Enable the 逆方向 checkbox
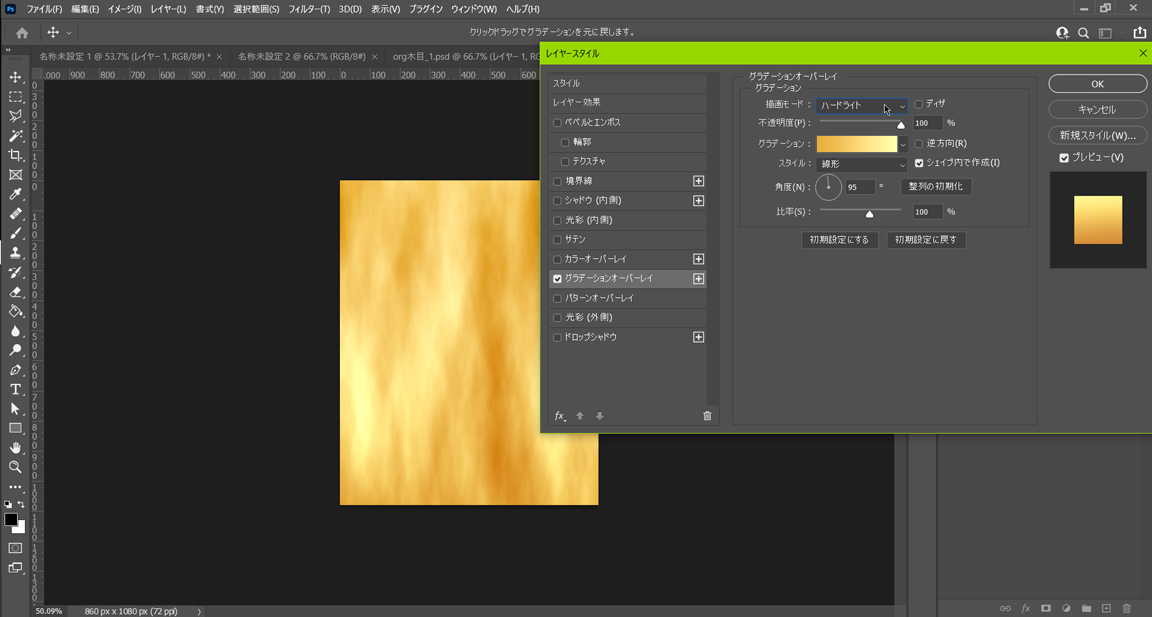Screen dimensions: 1152x617 point(918,144)
